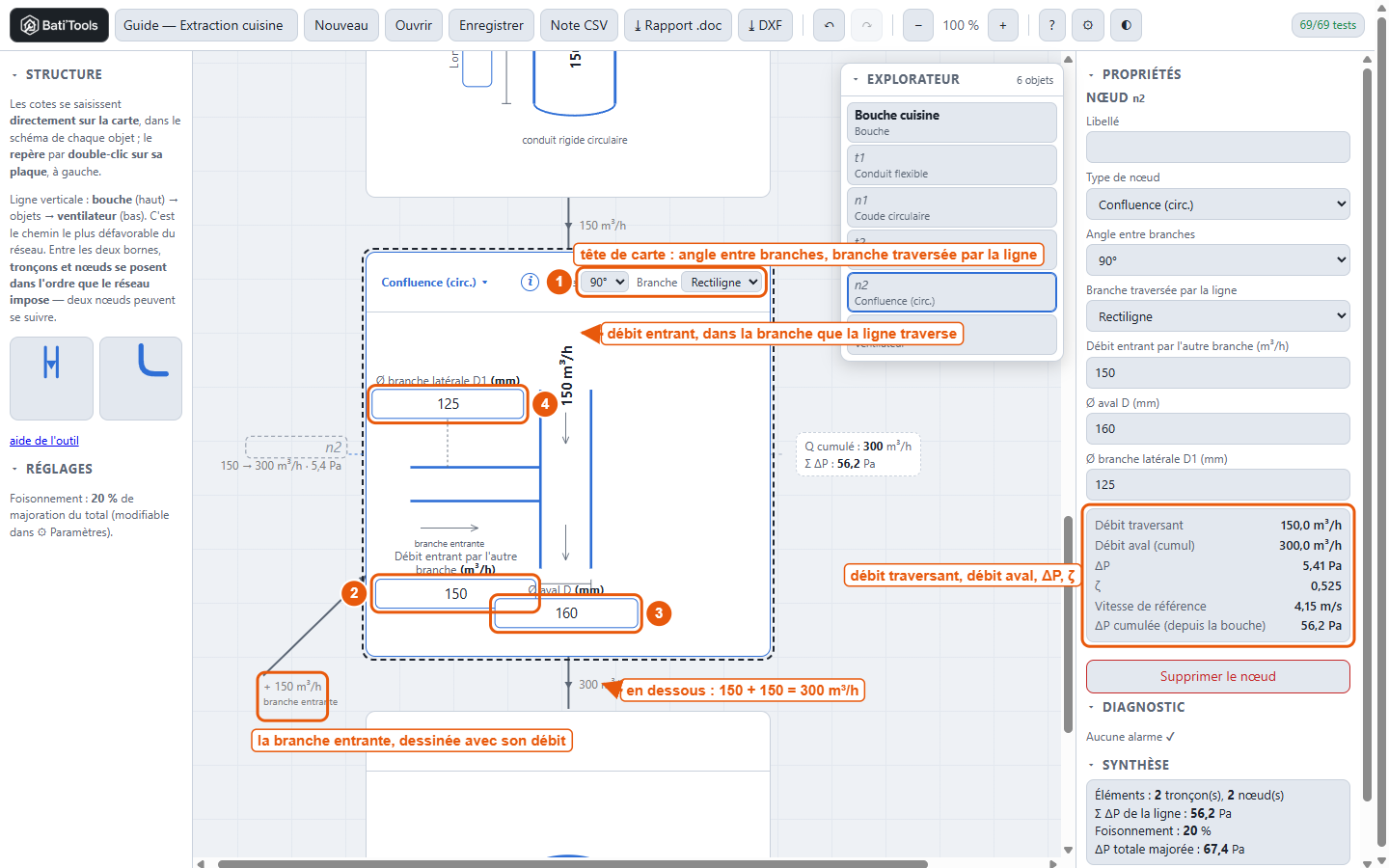Zoom in with the plus button
Screen dimensions: 1389x868
tap(1003, 25)
